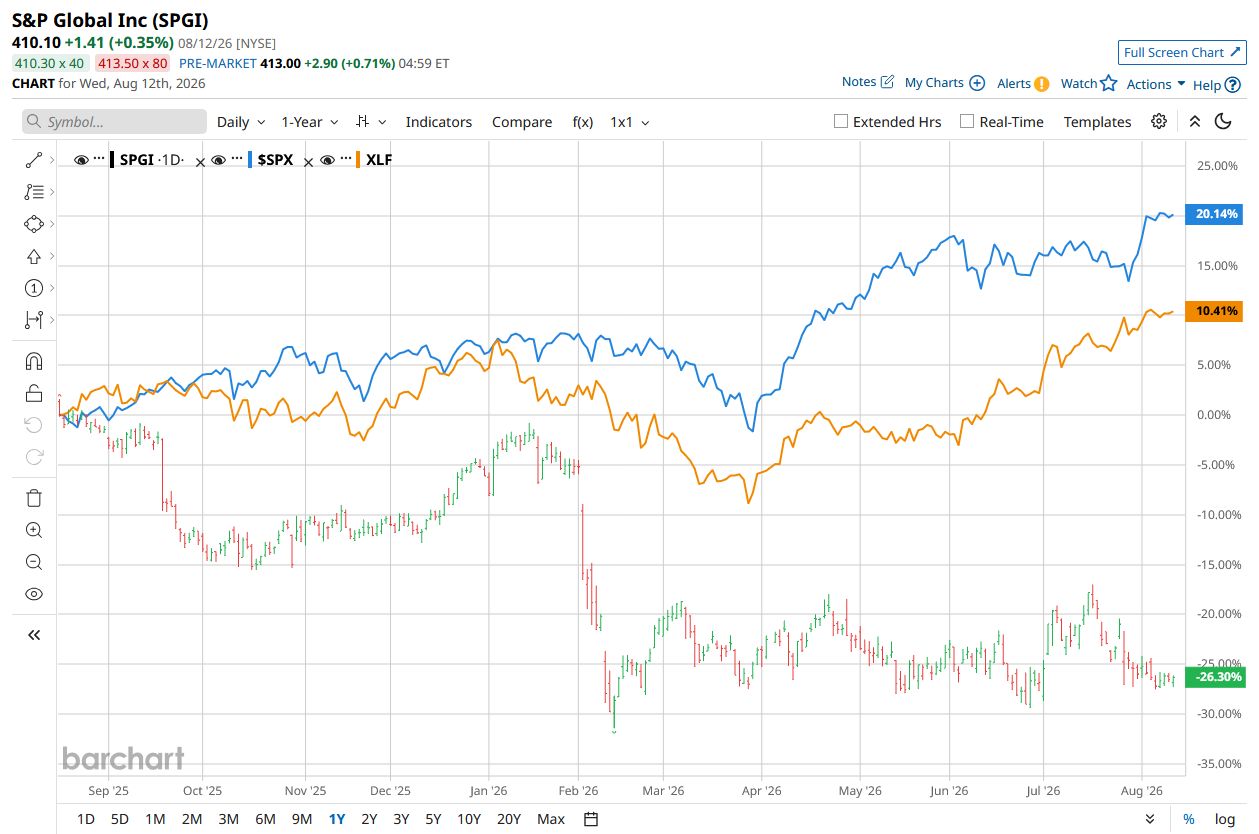Click the Compare button
The width and height of the screenshot is (1259, 834).
(522, 121)
